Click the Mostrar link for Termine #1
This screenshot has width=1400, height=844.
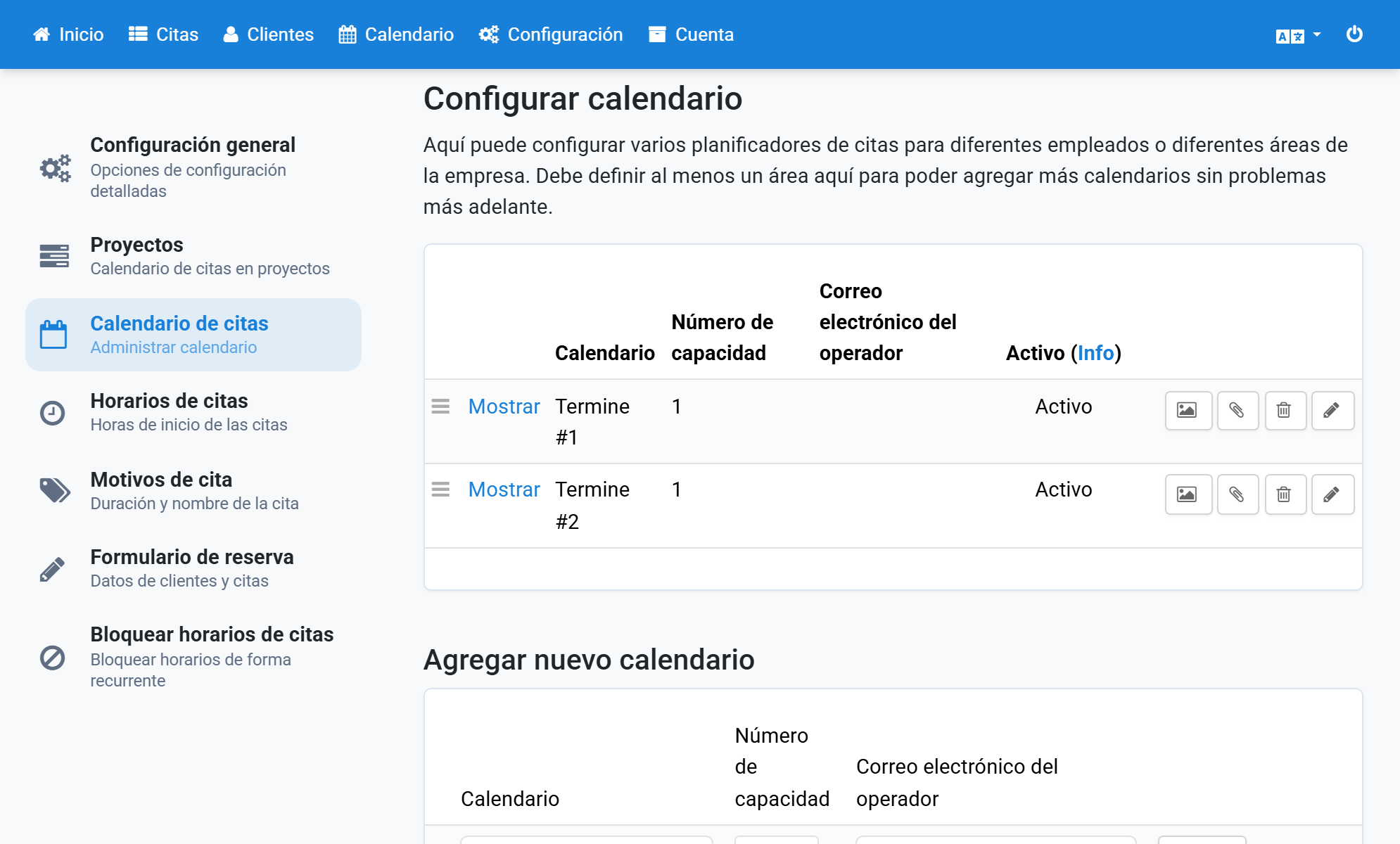coord(504,407)
